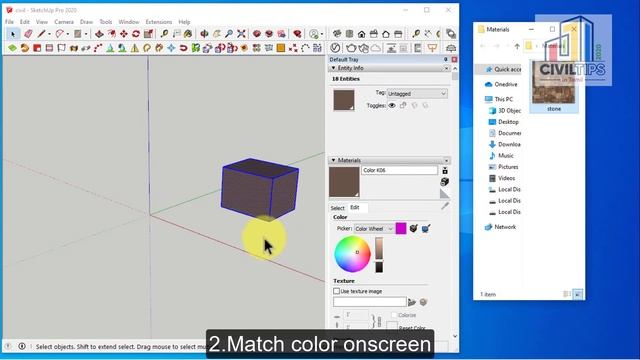Click Match Color of Object icon
This screenshot has height=360, width=640.
click(x=413, y=229)
